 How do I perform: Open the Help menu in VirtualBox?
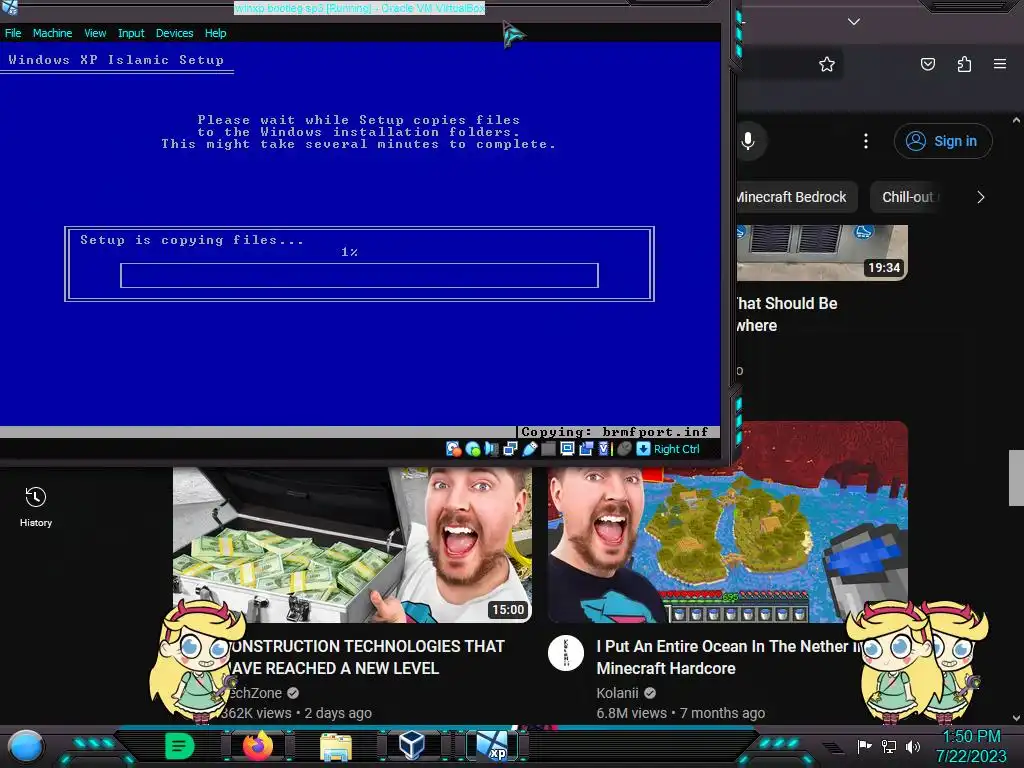[215, 33]
